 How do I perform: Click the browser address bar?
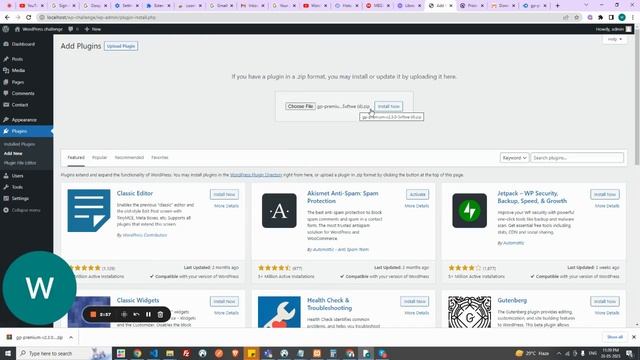pos(300,18)
